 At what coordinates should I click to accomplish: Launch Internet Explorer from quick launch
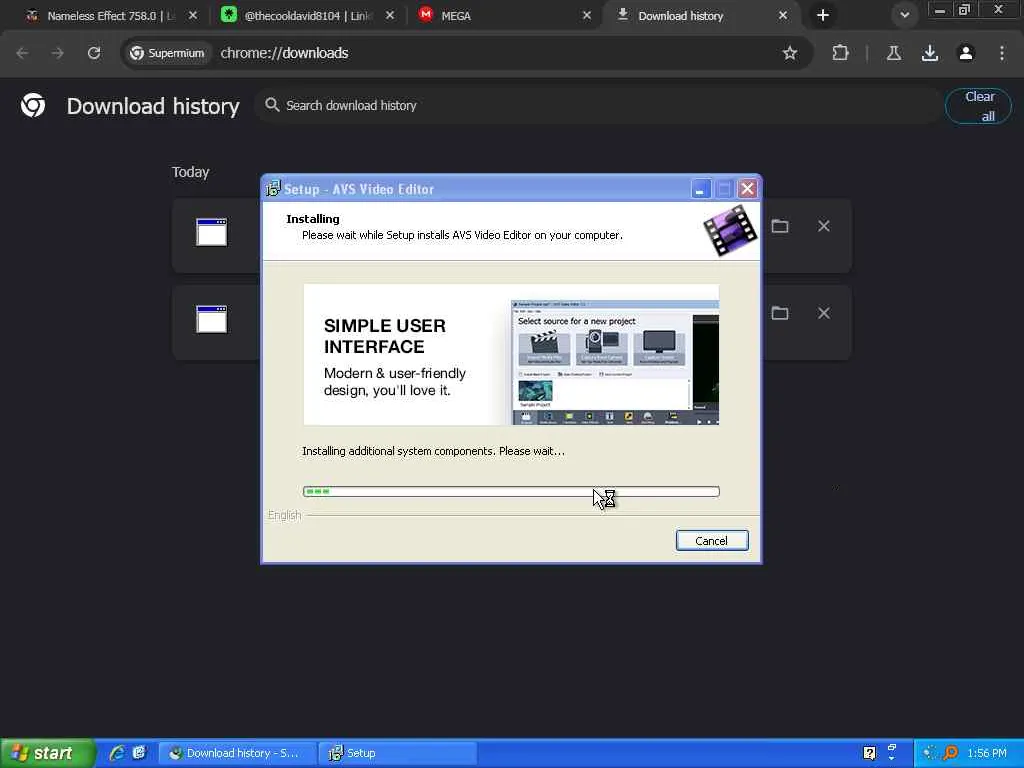(117, 753)
